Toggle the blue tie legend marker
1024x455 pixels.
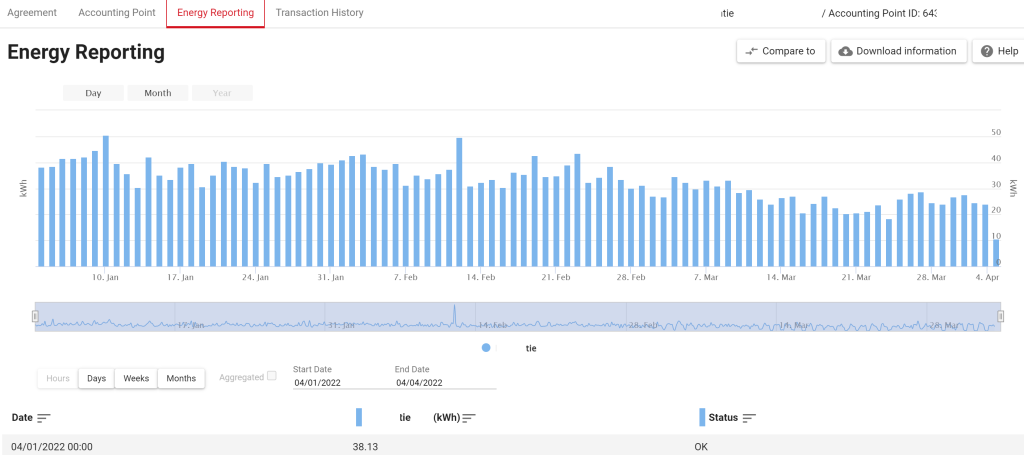click(487, 348)
